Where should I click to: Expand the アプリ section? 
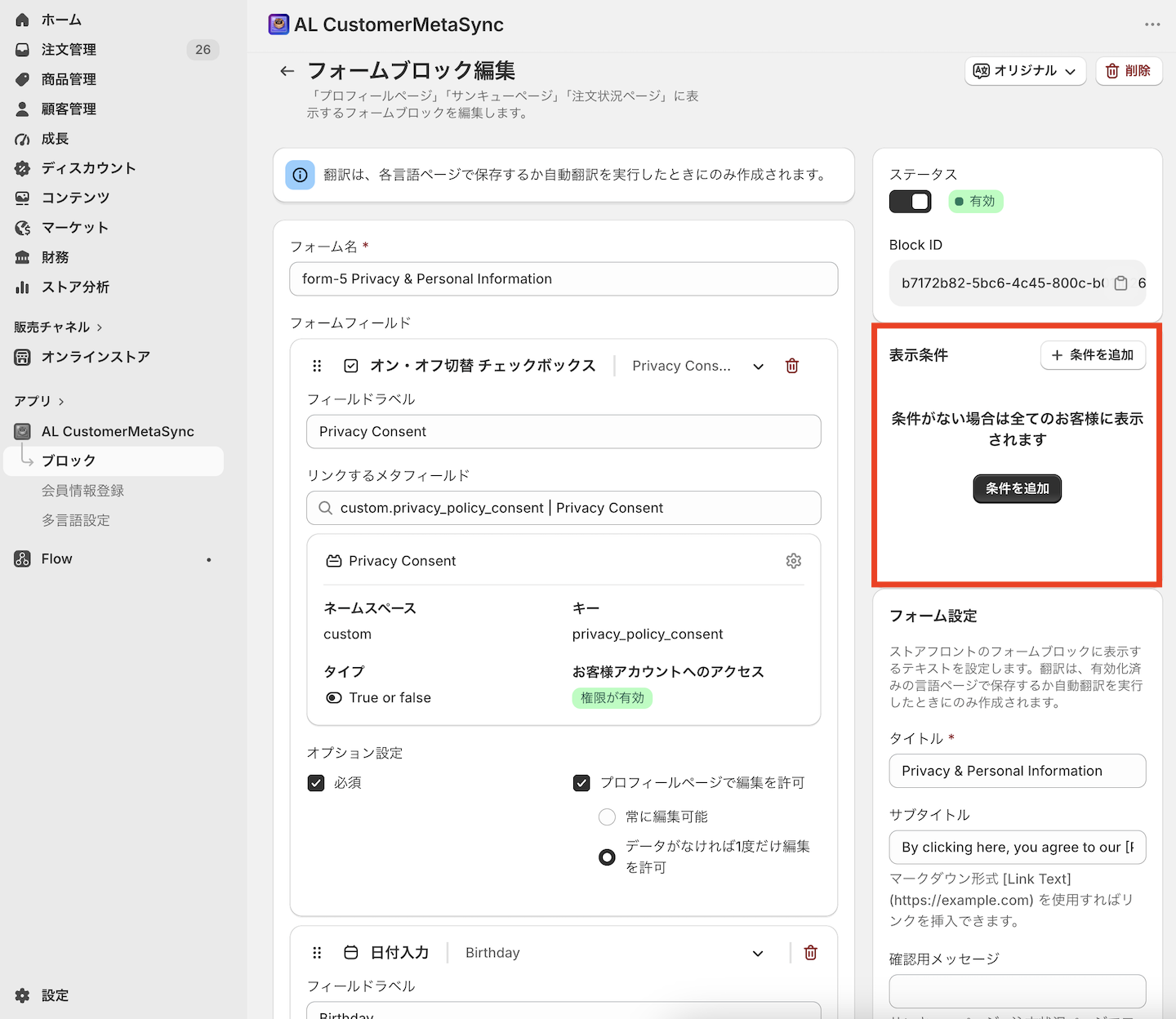(39, 401)
